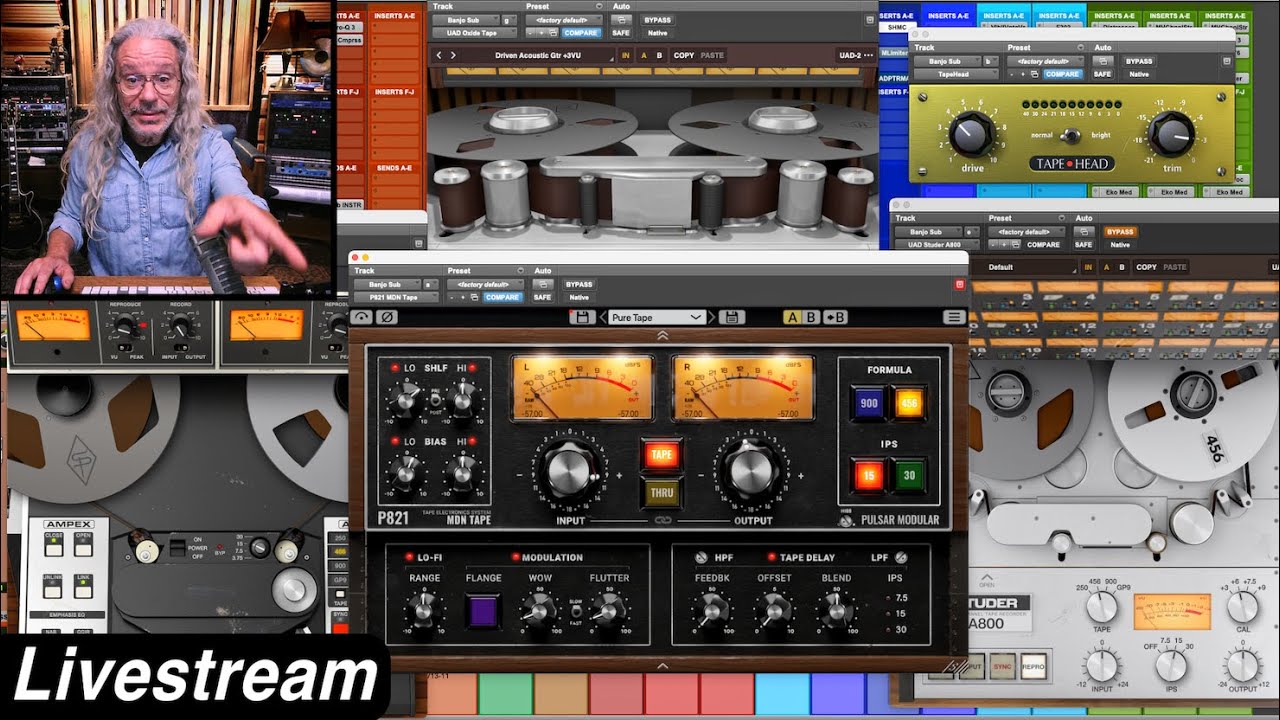Click the forward arrow in Oxide Tape preset bar
1280x720 pixels.
[452, 55]
